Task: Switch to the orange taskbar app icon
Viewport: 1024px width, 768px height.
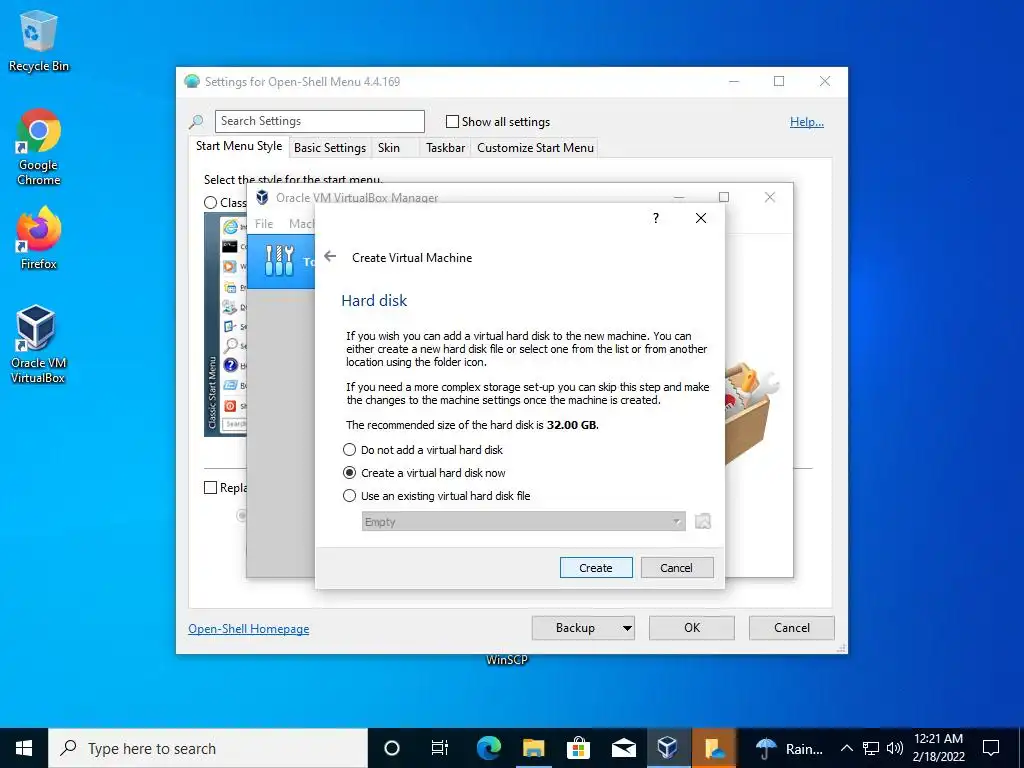Action: (714, 748)
